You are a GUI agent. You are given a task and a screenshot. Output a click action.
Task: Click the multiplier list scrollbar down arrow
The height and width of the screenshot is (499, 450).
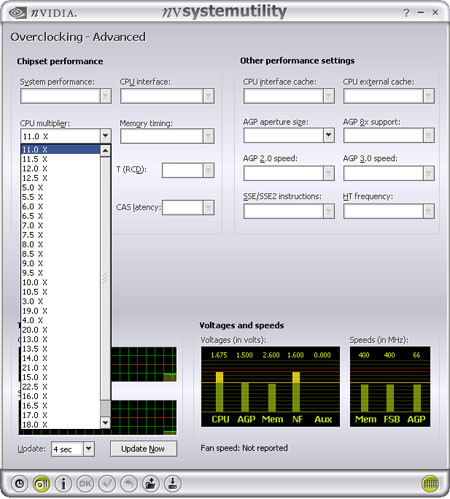(x=105, y=423)
